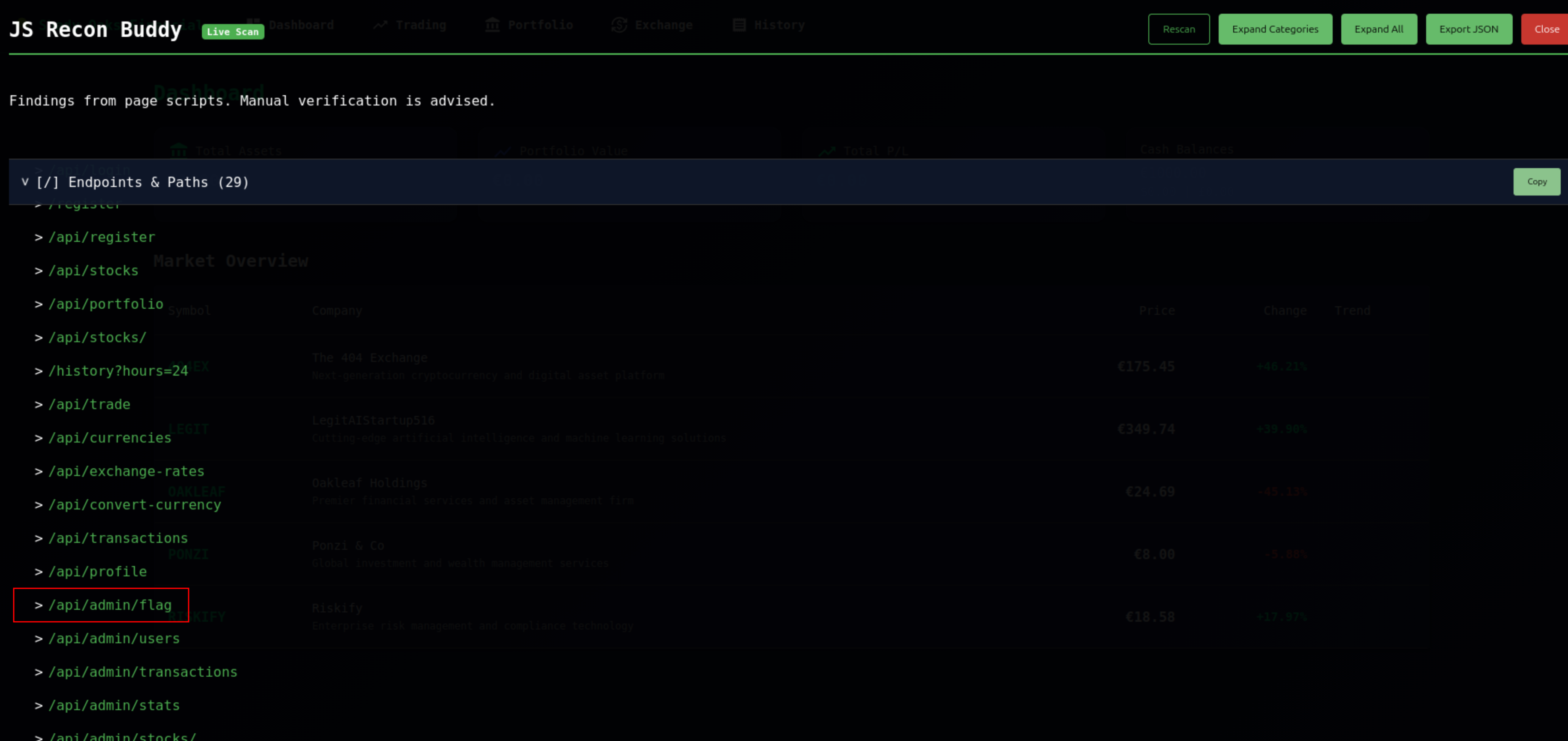
Task: Open the /api/admin/users entry
Action: click(x=114, y=638)
